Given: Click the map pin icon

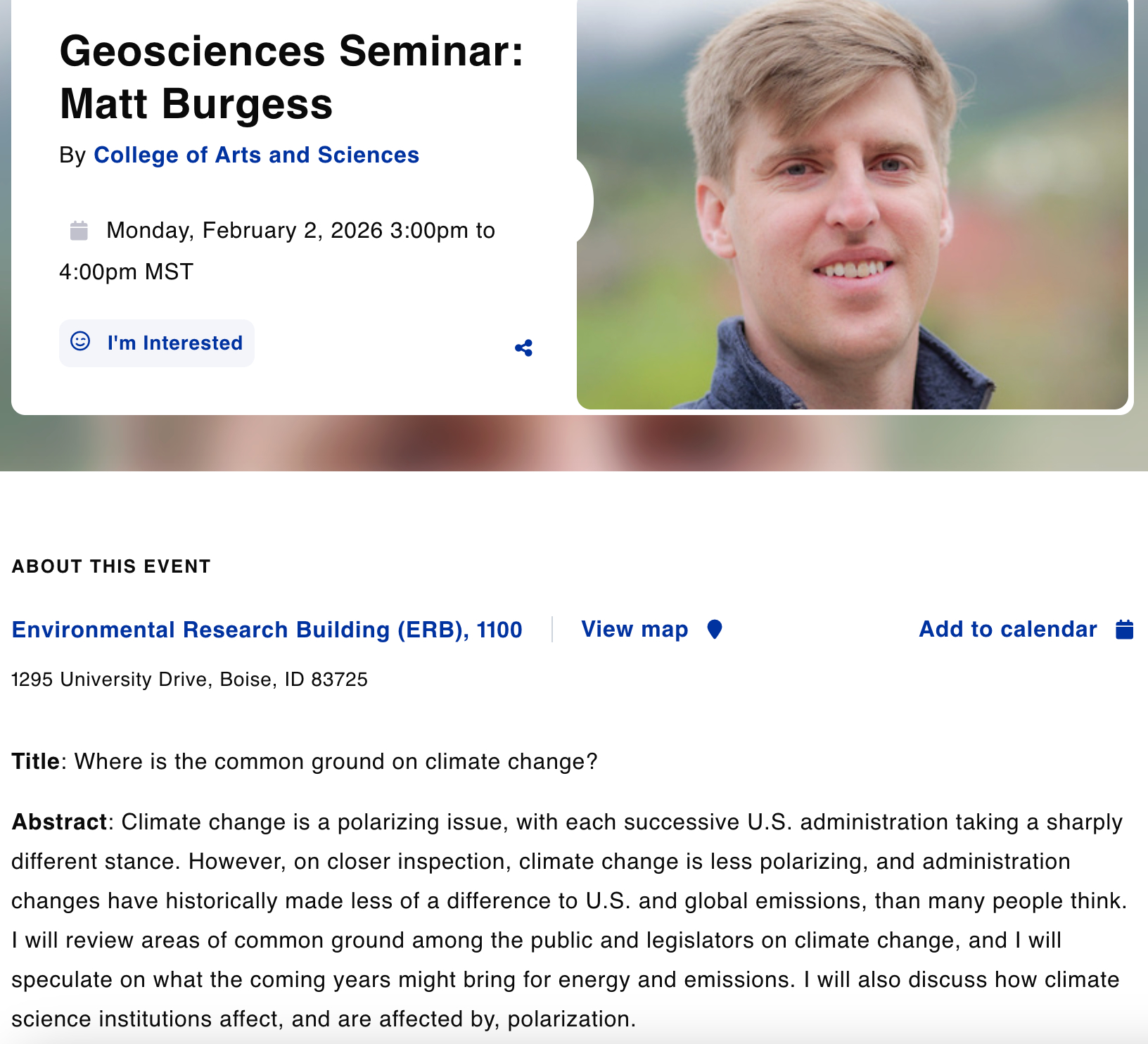Looking at the screenshot, I should click(x=714, y=629).
